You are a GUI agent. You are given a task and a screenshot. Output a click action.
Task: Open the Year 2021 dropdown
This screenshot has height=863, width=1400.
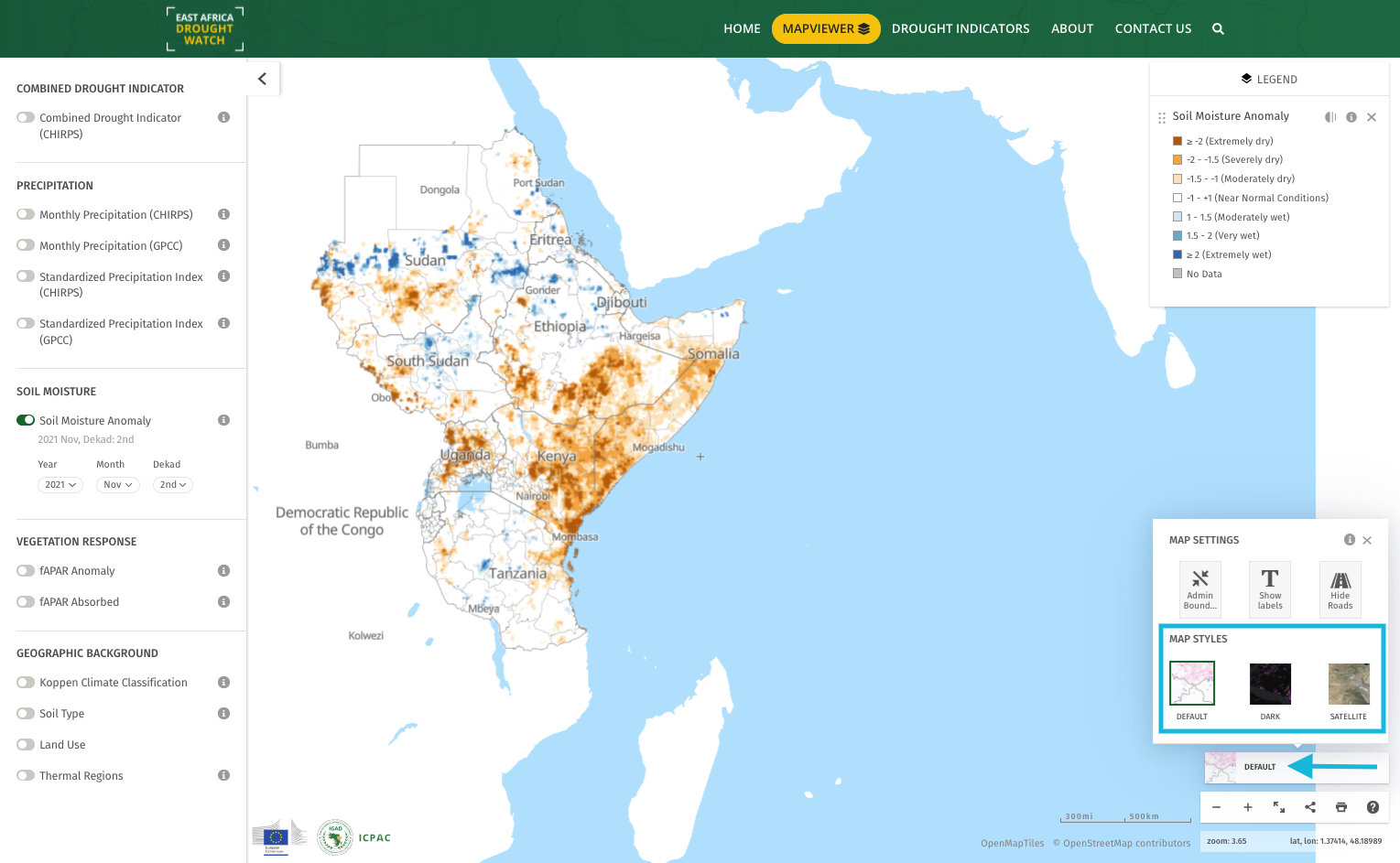[x=60, y=485]
